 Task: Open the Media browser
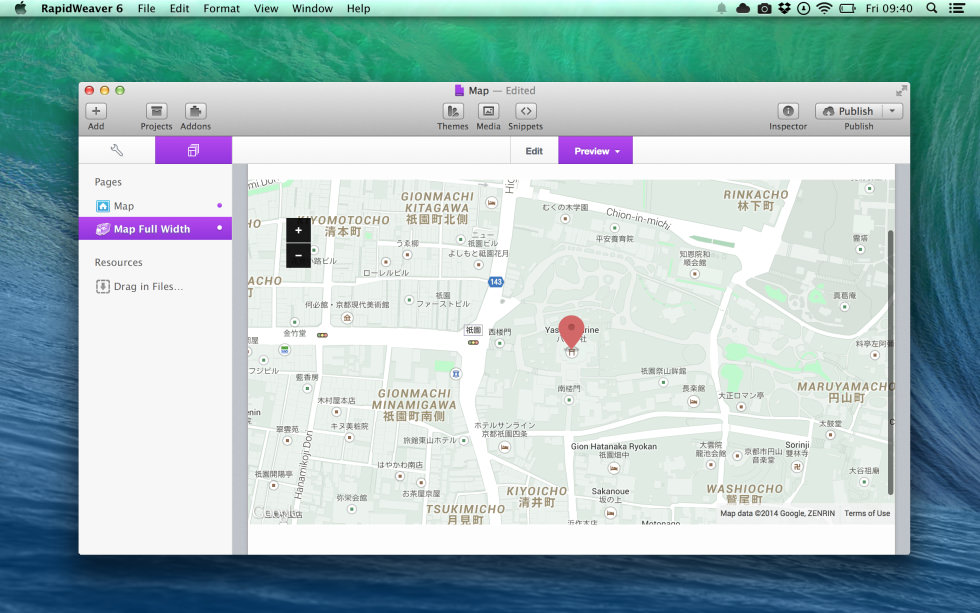point(488,111)
